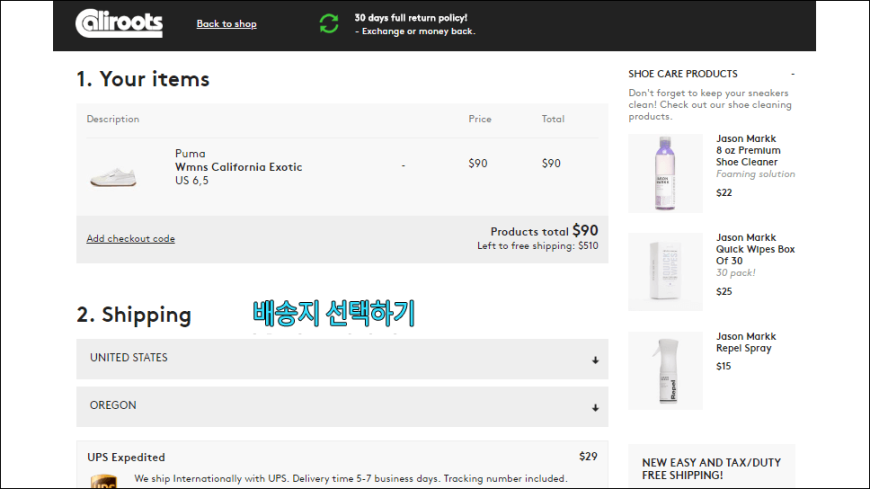Collapse the Shoe Care Products section
This screenshot has width=870, height=489.
point(793,74)
